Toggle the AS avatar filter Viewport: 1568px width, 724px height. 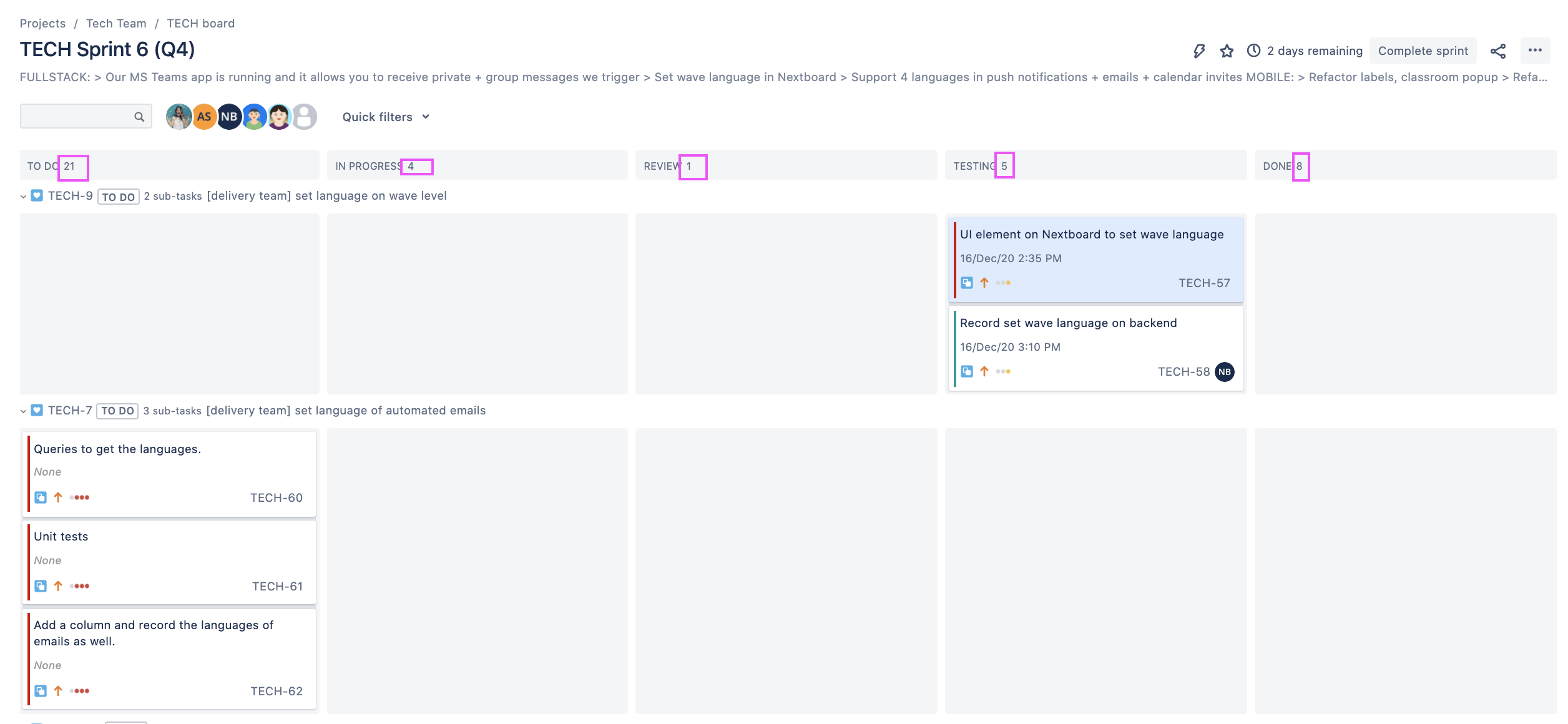tap(204, 116)
